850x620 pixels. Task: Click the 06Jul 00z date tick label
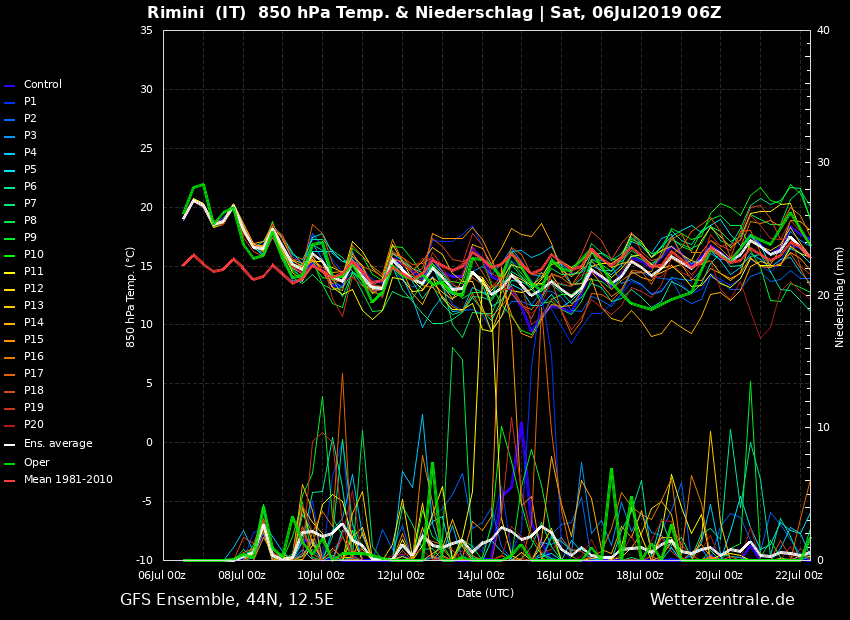tap(162, 576)
